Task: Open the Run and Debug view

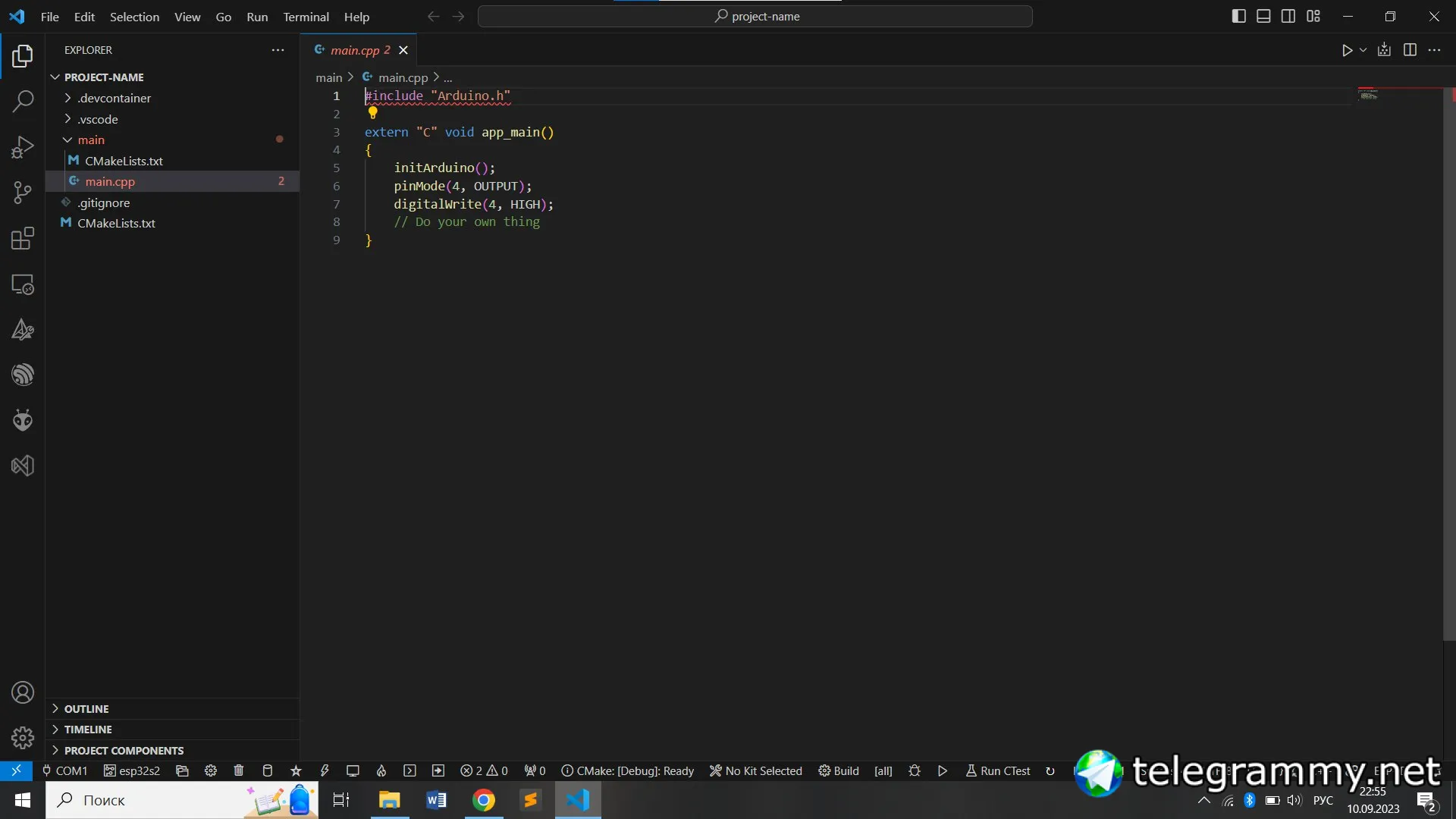Action: coord(23,146)
